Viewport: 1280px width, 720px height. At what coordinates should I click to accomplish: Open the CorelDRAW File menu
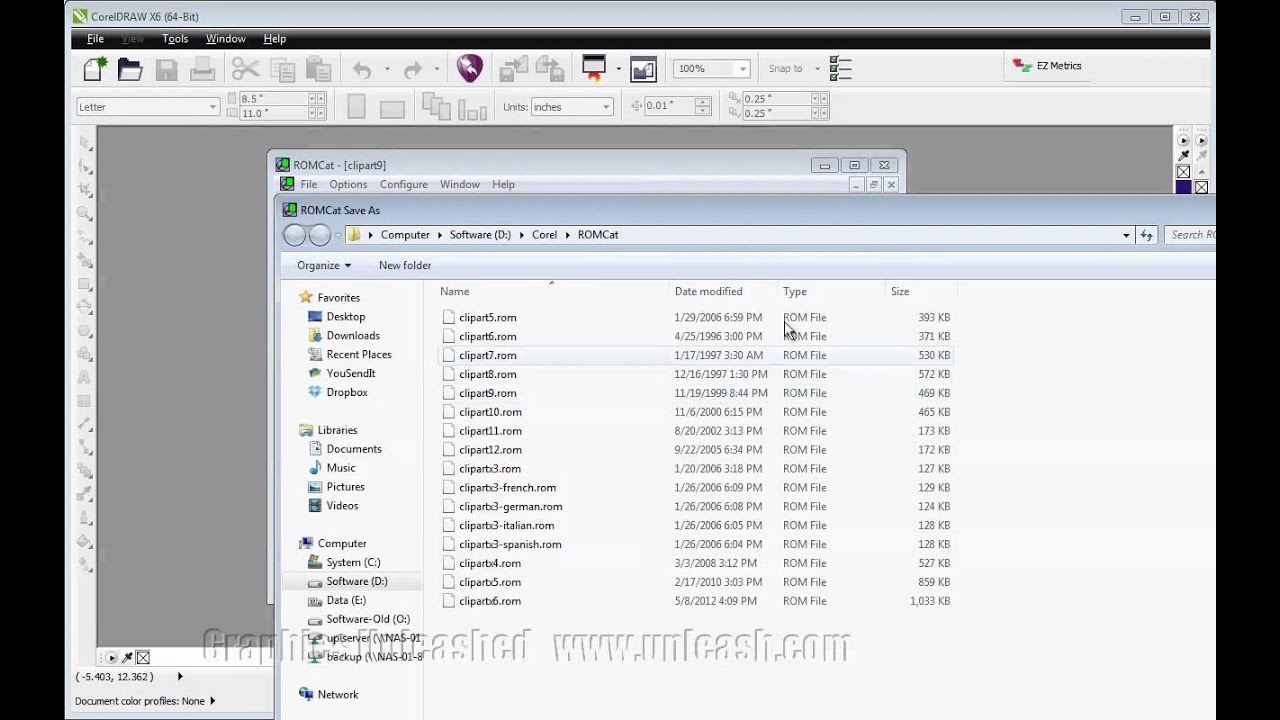pos(95,39)
